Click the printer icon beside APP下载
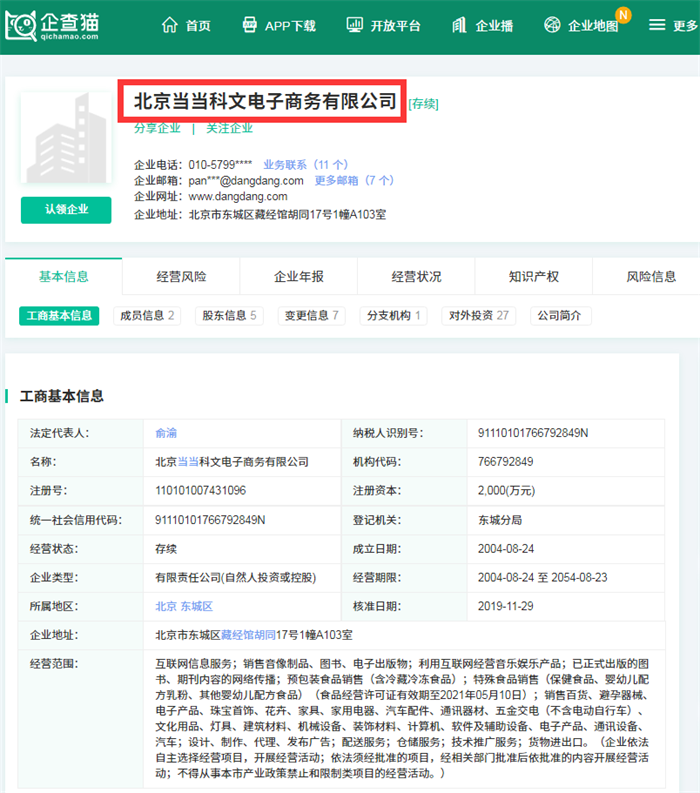The width and height of the screenshot is (700, 793). point(249,25)
